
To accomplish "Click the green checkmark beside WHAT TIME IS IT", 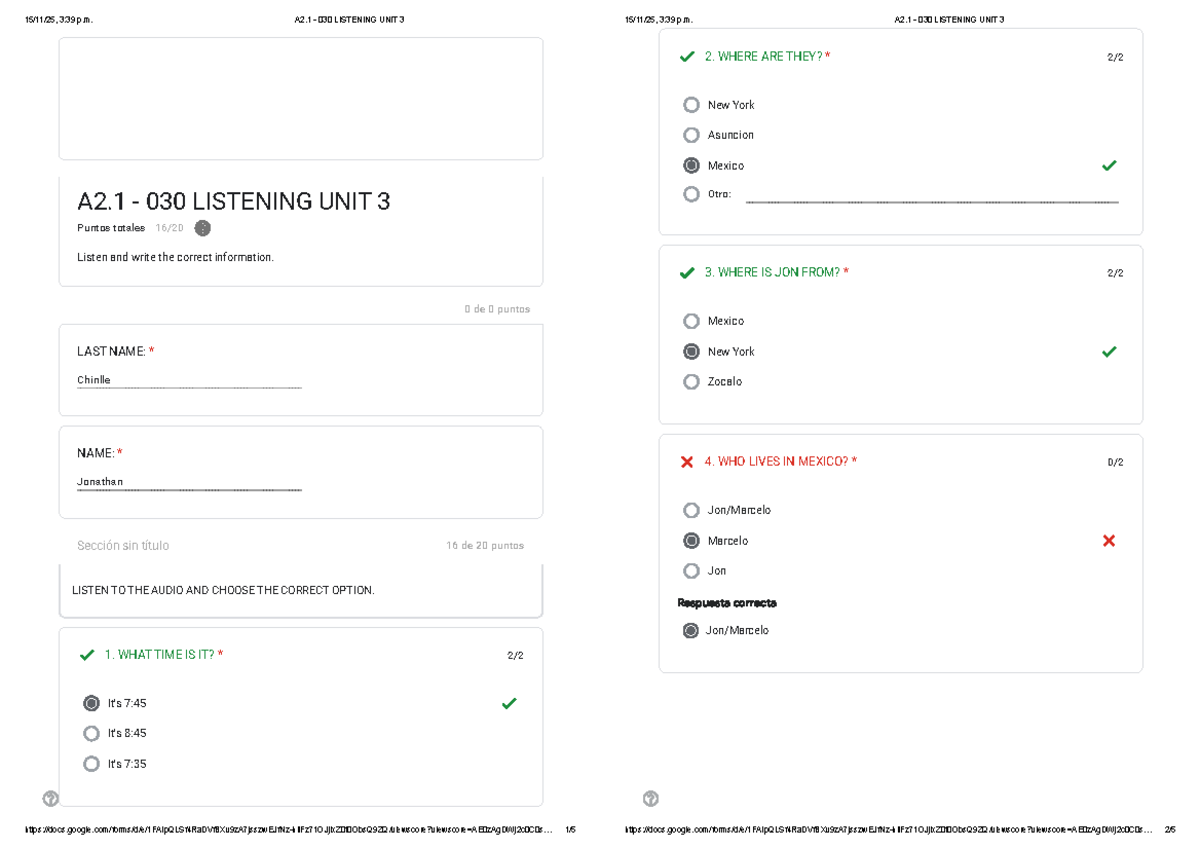I will click(x=86, y=655).
